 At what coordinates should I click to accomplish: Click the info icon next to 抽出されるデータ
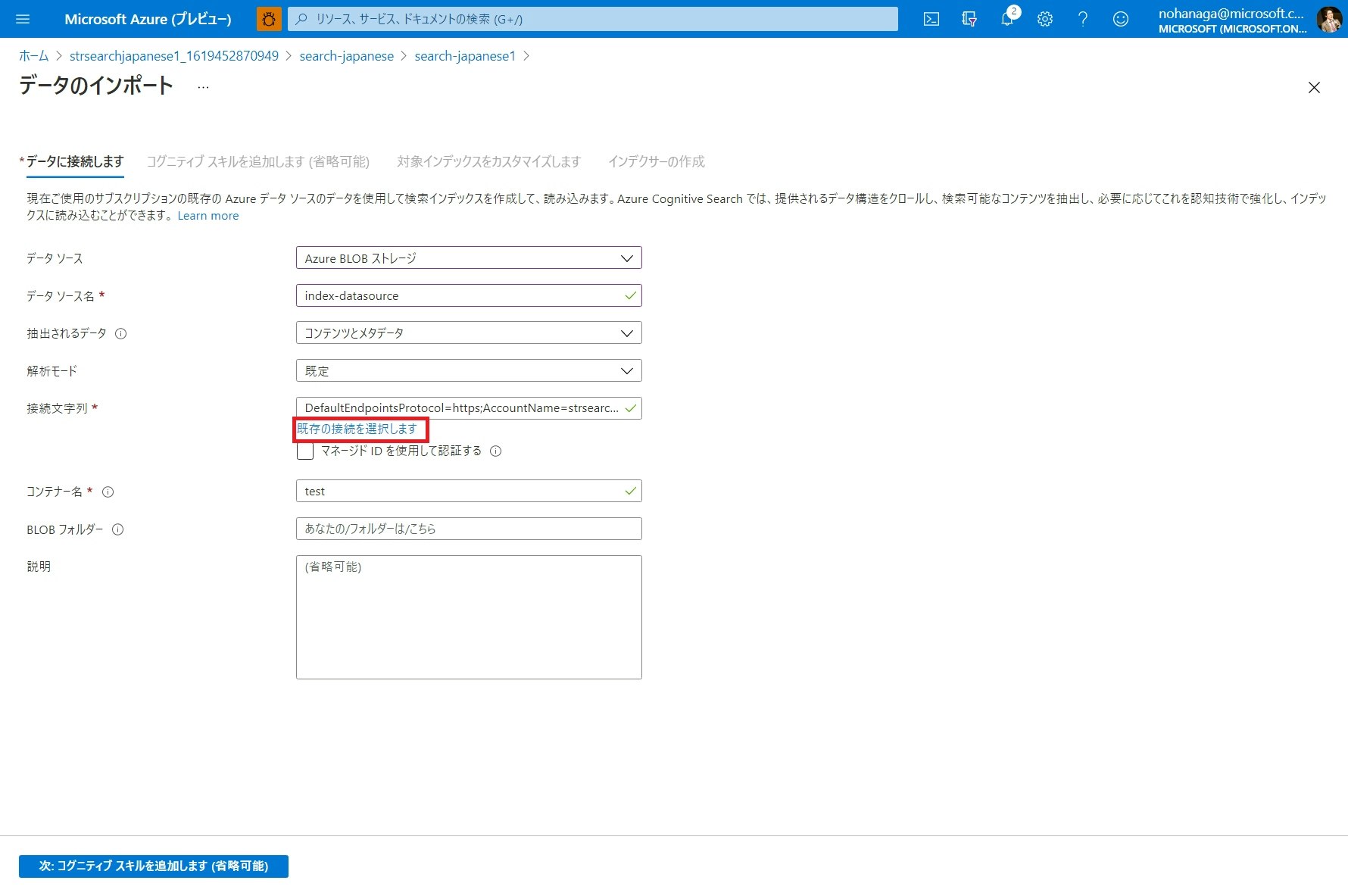click(x=120, y=333)
